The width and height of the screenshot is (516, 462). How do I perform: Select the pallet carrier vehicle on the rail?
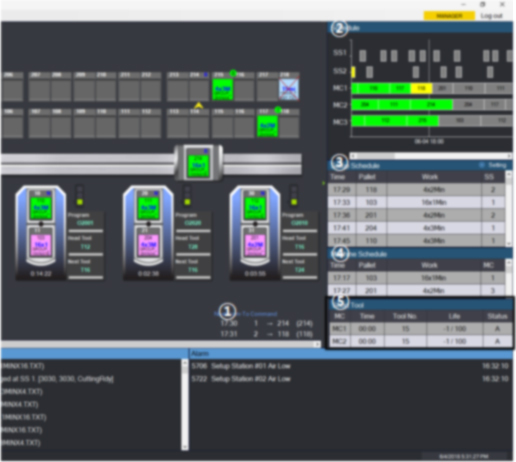coord(198,163)
